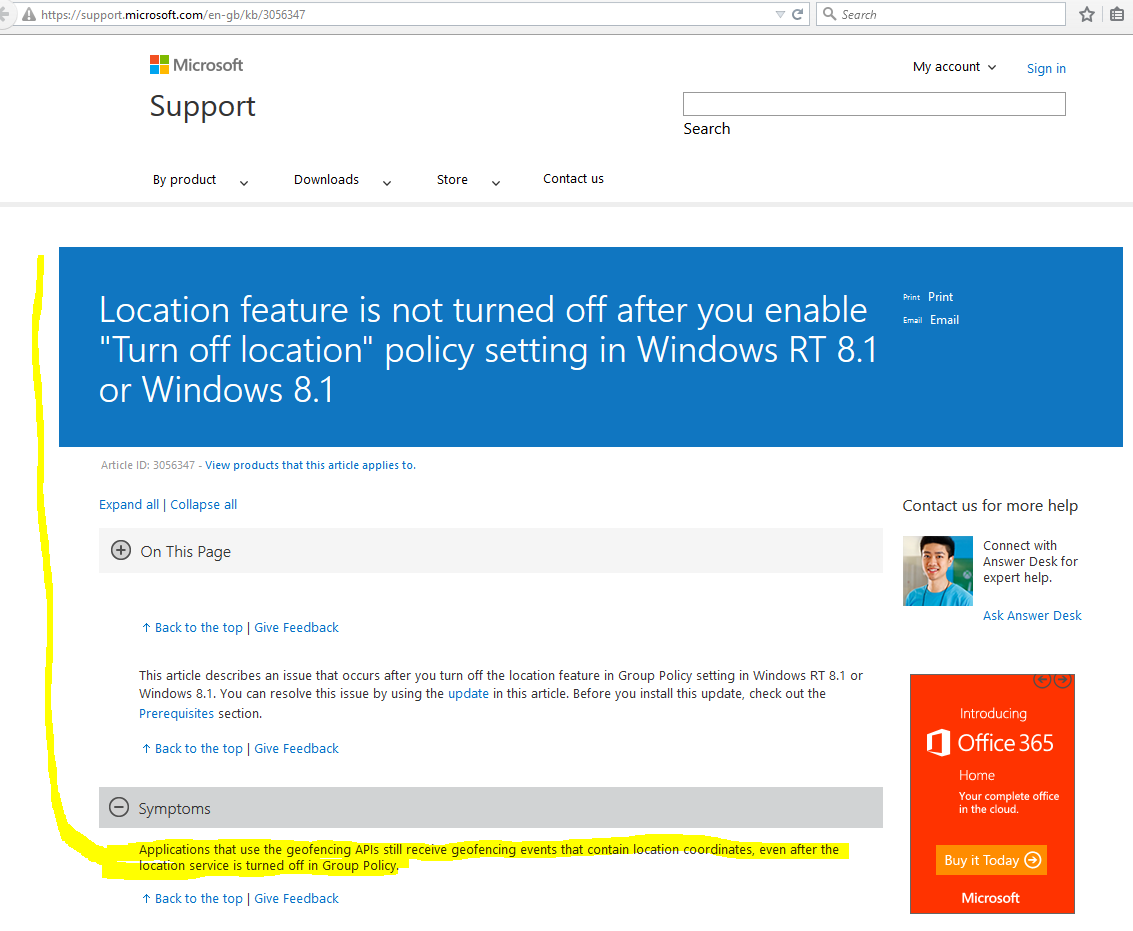Click the Answer Desk agent photo
The height and width of the screenshot is (931, 1133).
click(938, 571)
